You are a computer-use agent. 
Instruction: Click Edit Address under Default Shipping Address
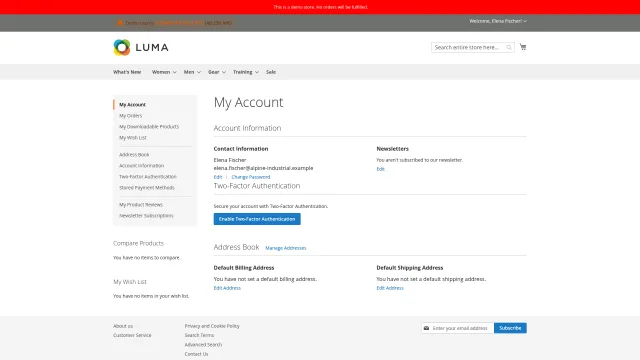390,288
